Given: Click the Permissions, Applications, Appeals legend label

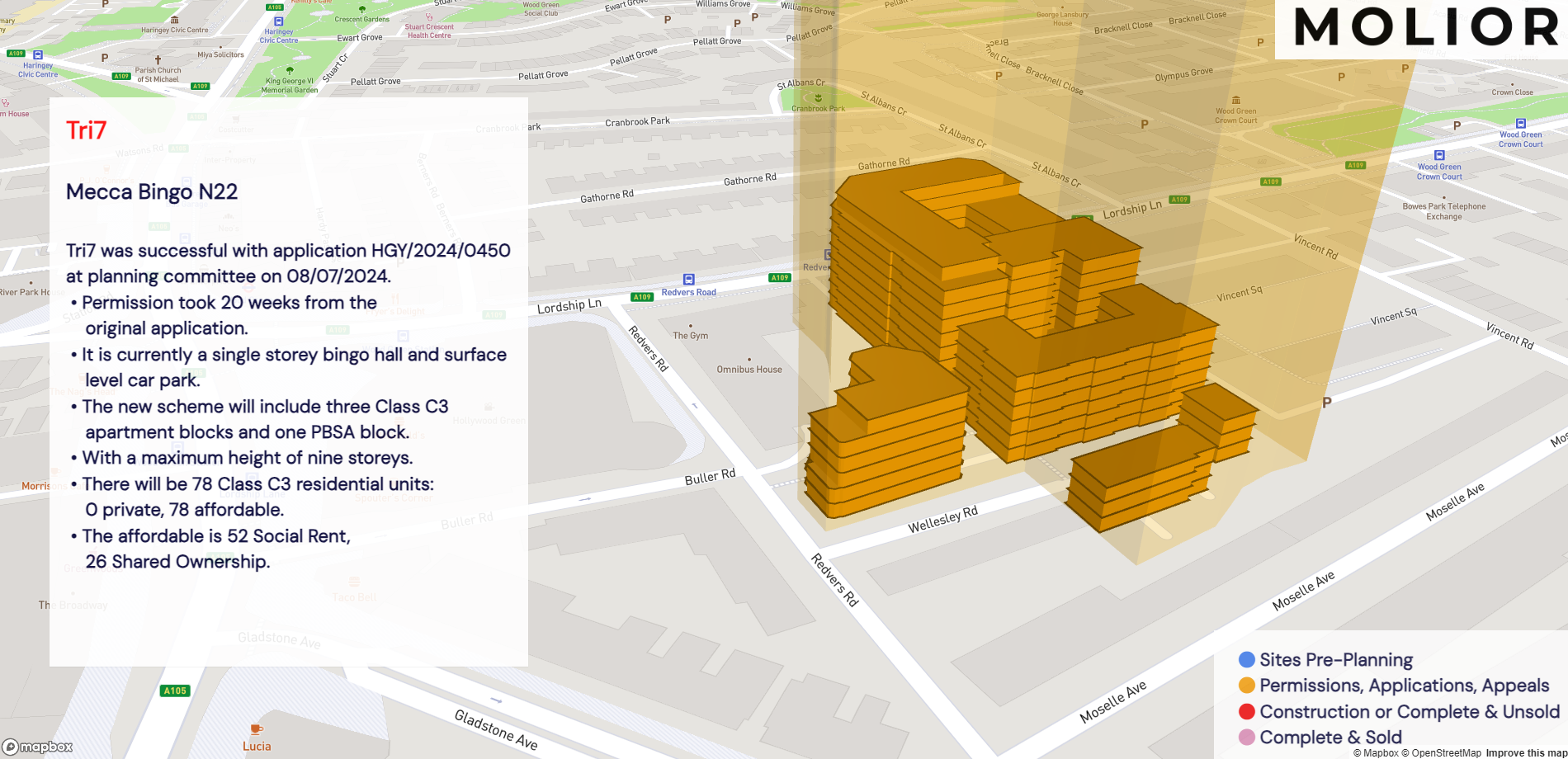Looking at the screenshot, I should tap(1405, 686).
